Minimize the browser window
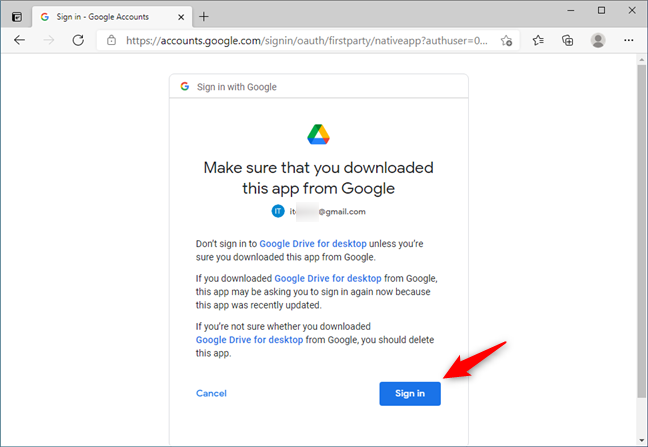The image size is (648, 447). [571, 10]
